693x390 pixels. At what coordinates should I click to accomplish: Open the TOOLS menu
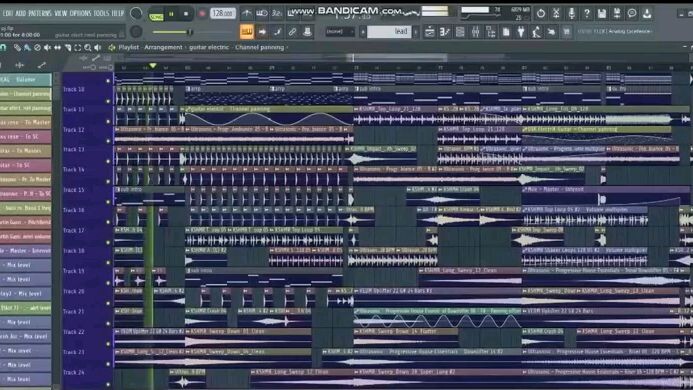pos(101,14)
